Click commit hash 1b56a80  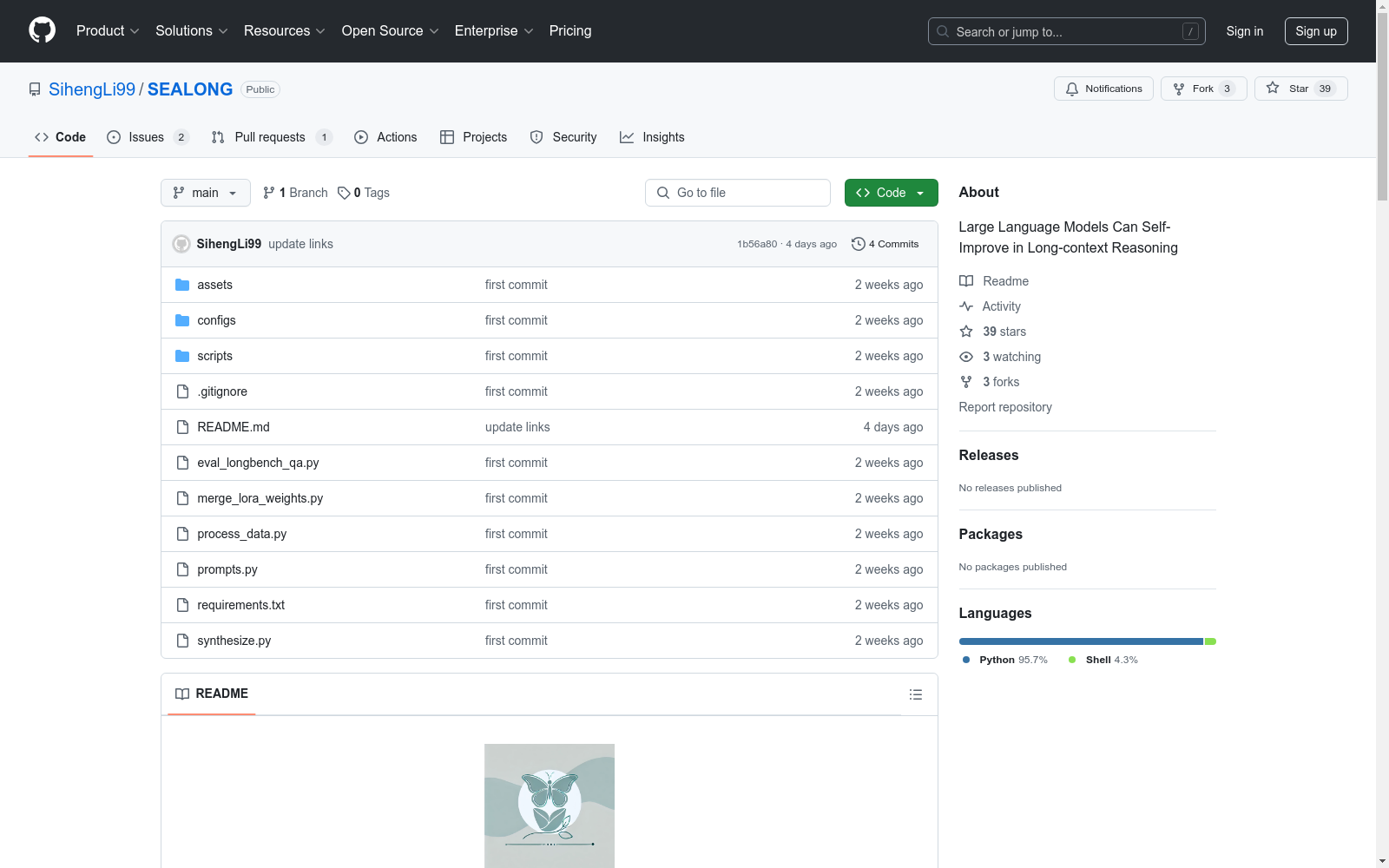click(757, 244)
